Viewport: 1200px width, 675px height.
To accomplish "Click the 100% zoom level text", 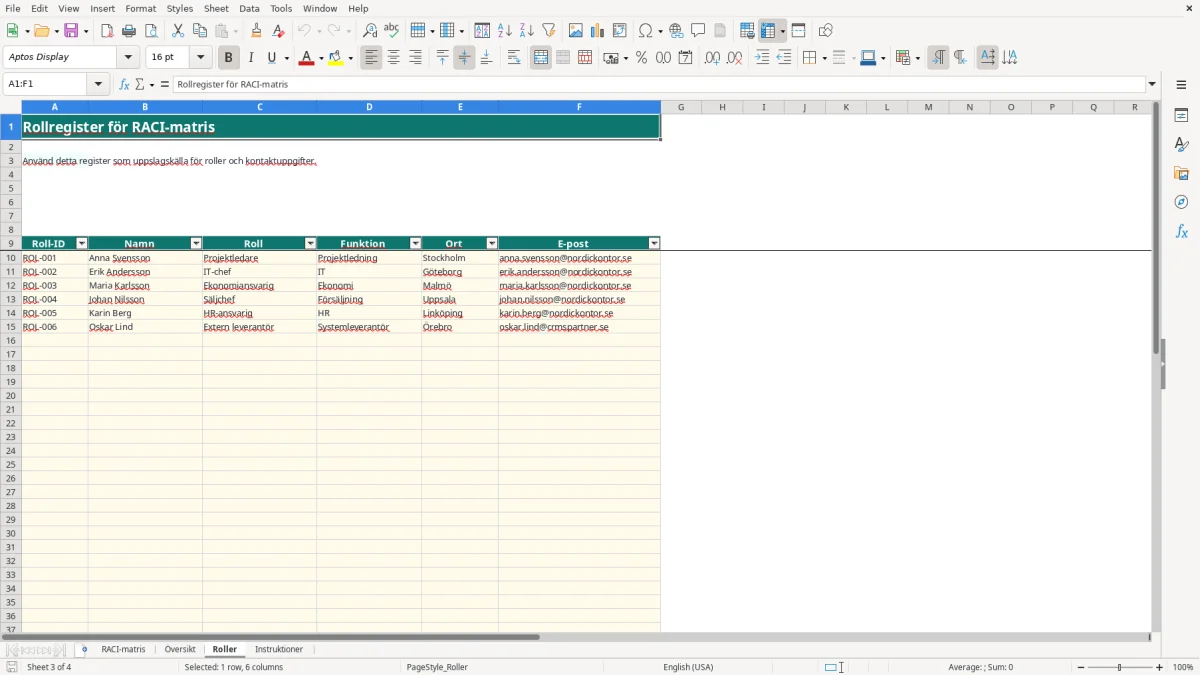I will (1183, 667).
